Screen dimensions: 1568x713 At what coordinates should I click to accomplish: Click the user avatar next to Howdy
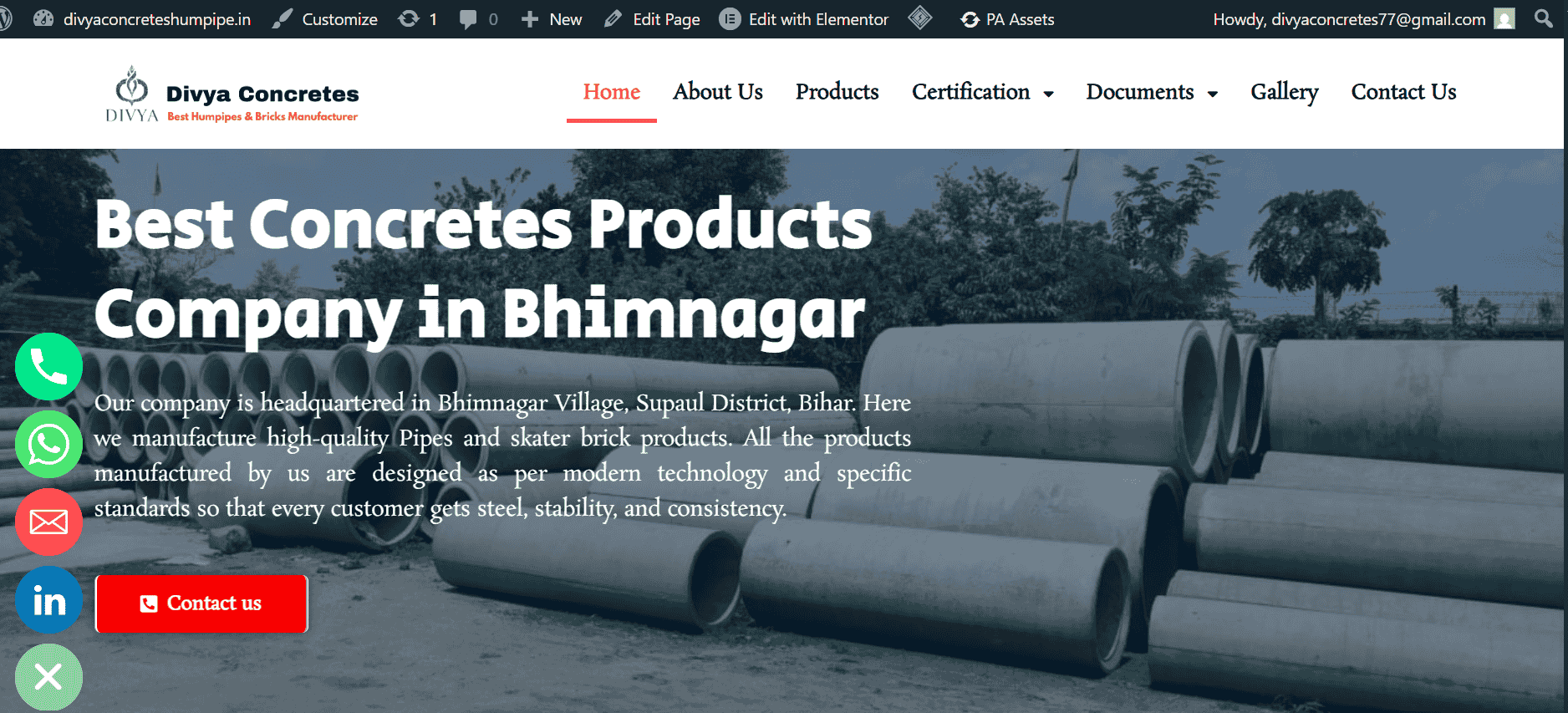click(x=1504, y=18)
